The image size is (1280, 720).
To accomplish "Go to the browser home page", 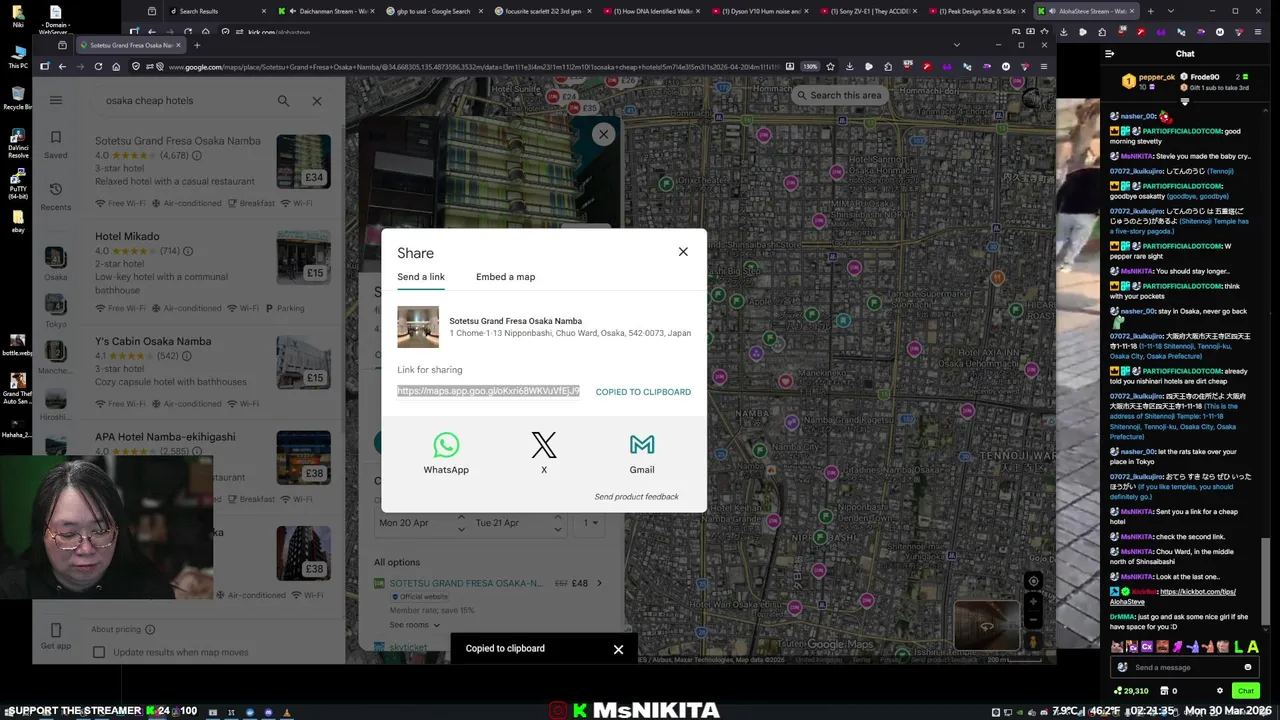I will pos(116,67).
